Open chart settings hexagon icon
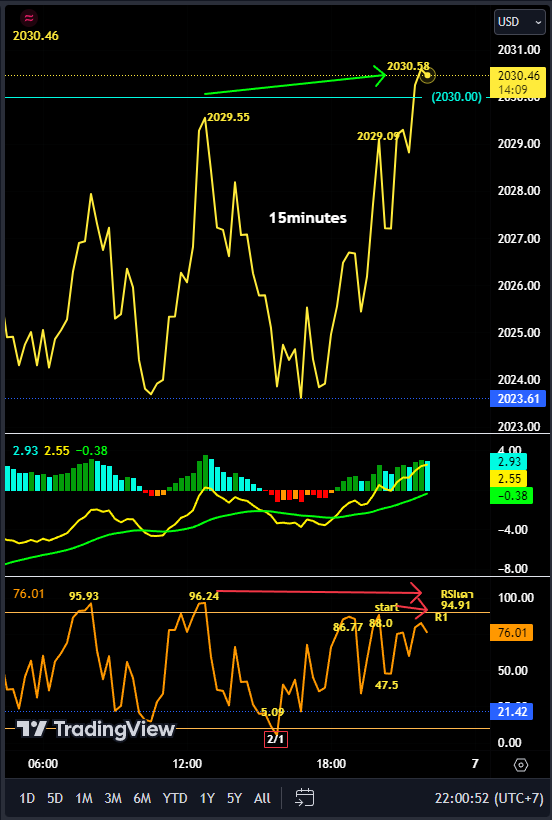552x820 pixels. coord(521,765)
